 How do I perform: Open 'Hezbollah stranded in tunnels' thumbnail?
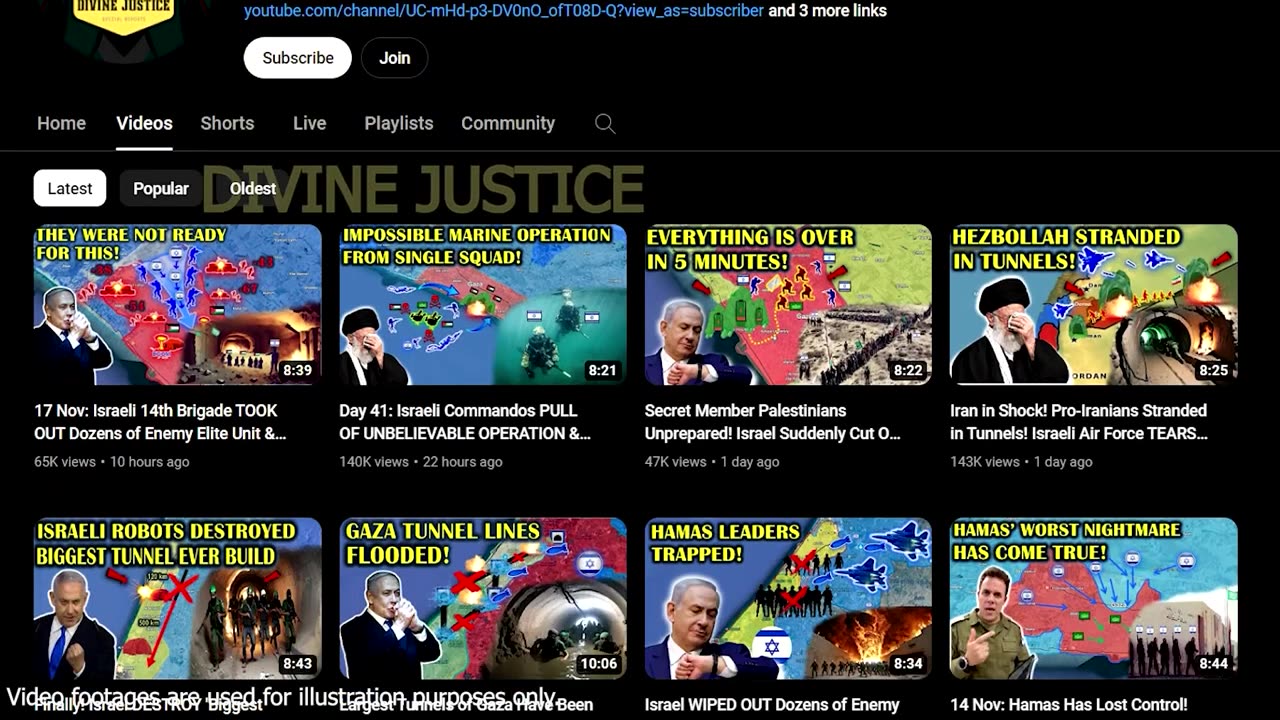pos(1094,305)
